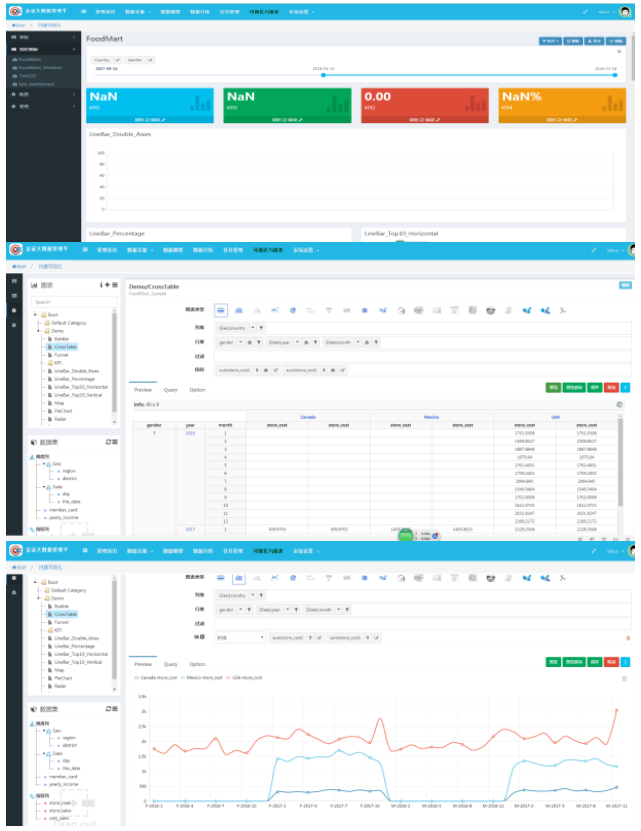Toggle Canada-store_cost legend series
Image resolution: width=641 pixels, height=831 pixels.
(155, 677)
